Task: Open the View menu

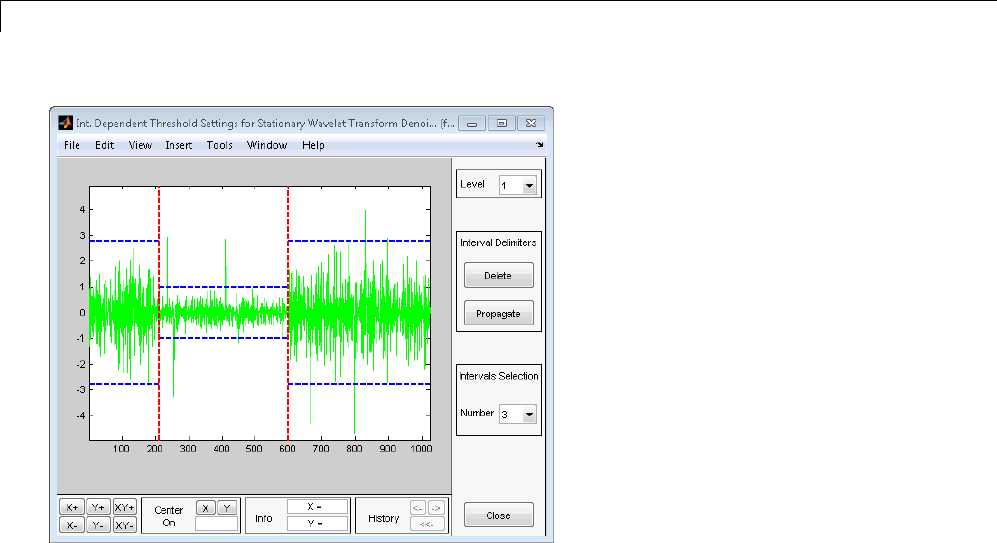Action: pos(140,145)
